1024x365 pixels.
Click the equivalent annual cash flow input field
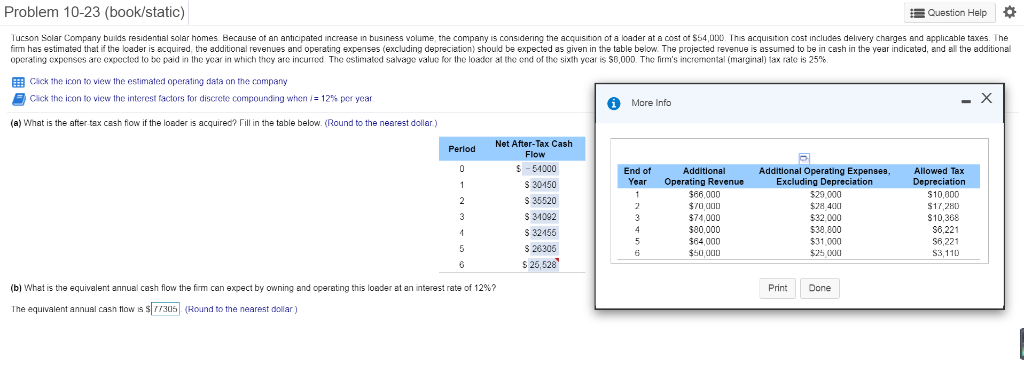click(x=165, y=309)
